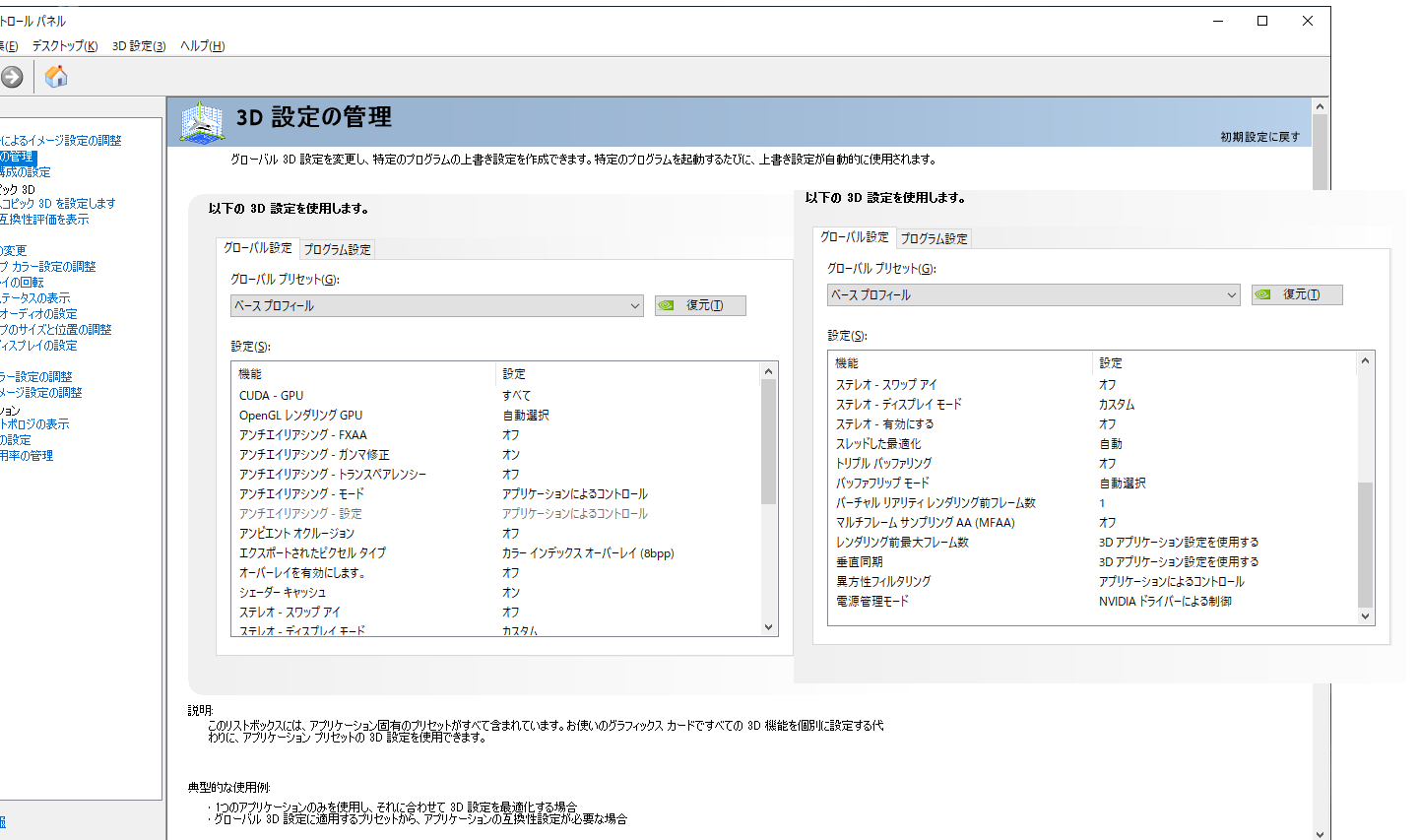Screen dimensions: 1419x840
Task: Select the アンチエイリアシング - モード row
Action: pos(496,494)
